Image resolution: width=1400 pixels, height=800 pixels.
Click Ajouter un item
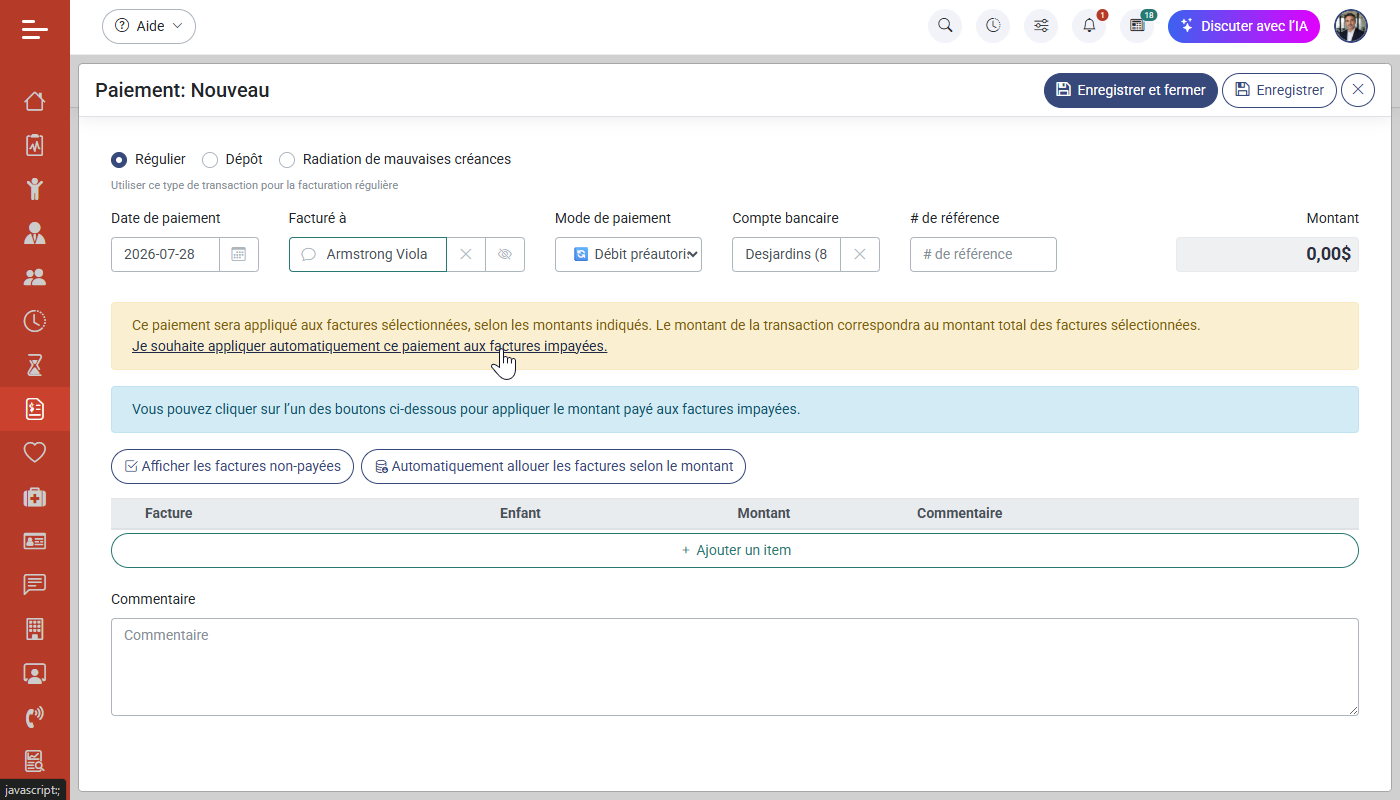pyautogui.click(x=735, y=550)
